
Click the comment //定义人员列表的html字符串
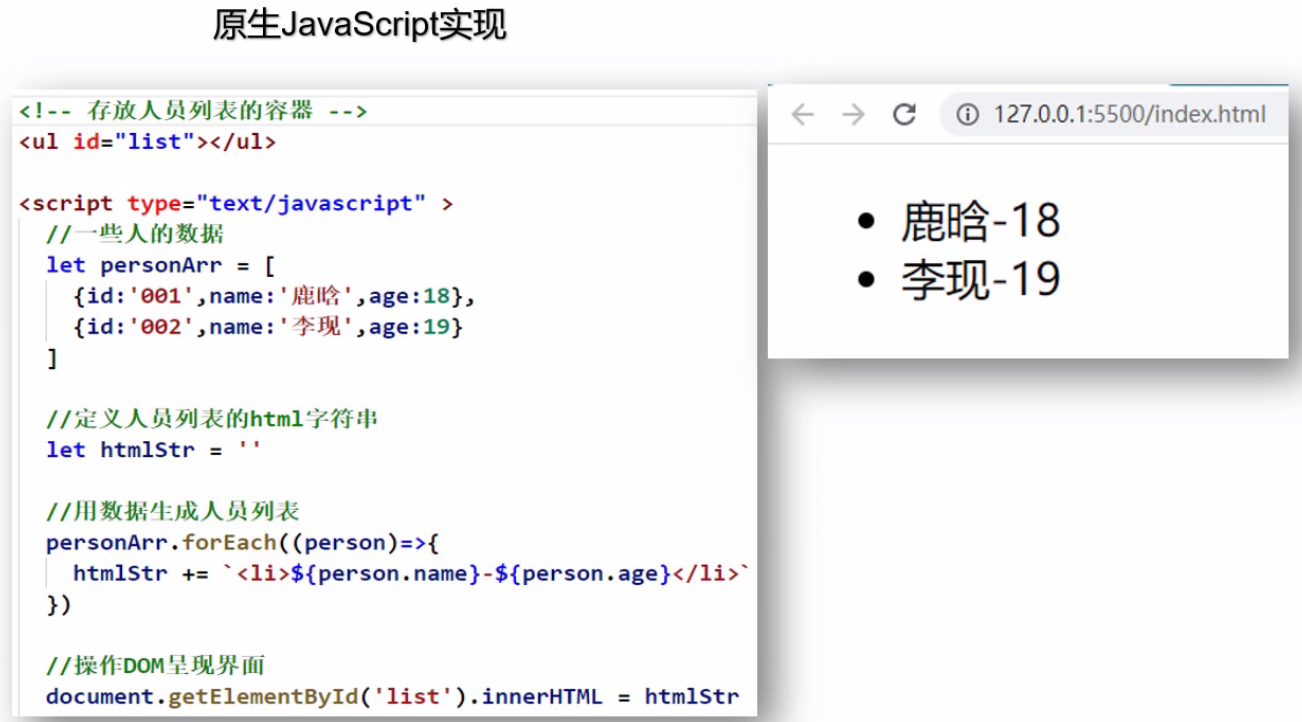(212, 419)
